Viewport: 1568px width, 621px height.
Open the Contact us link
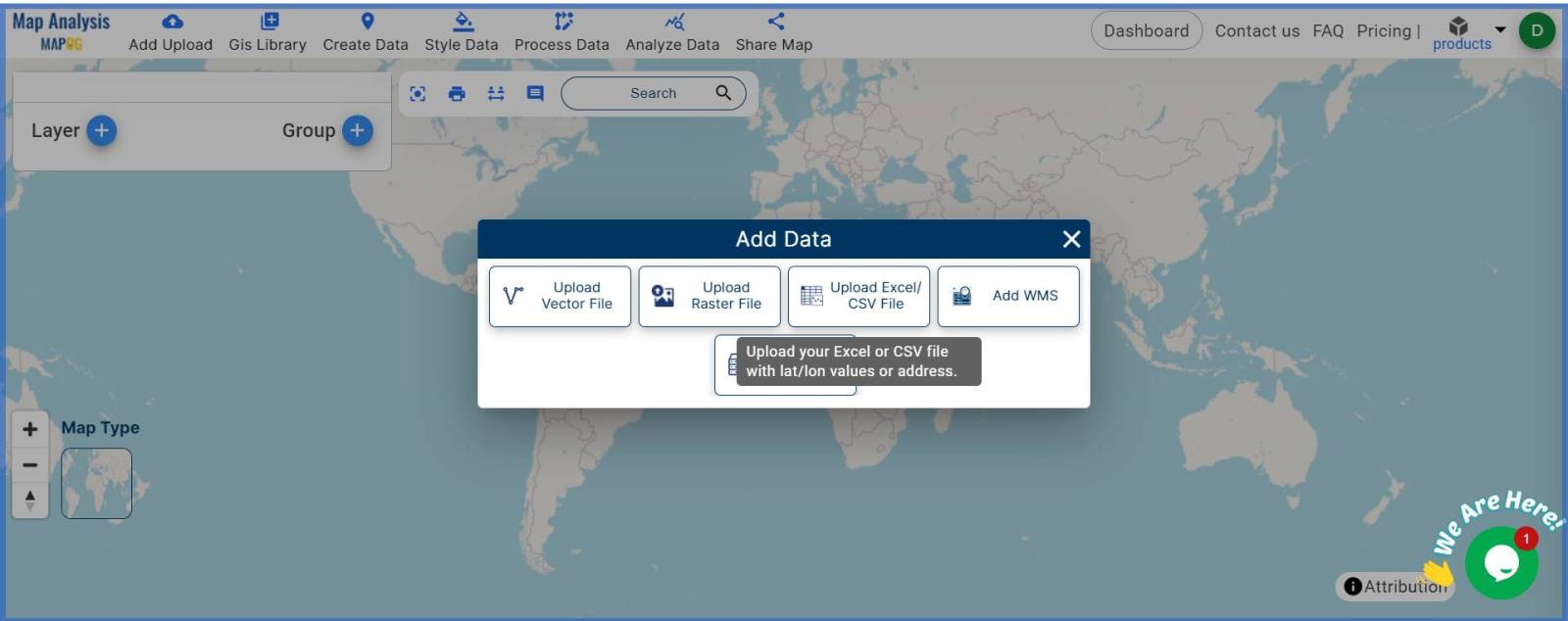(1257, 30)
